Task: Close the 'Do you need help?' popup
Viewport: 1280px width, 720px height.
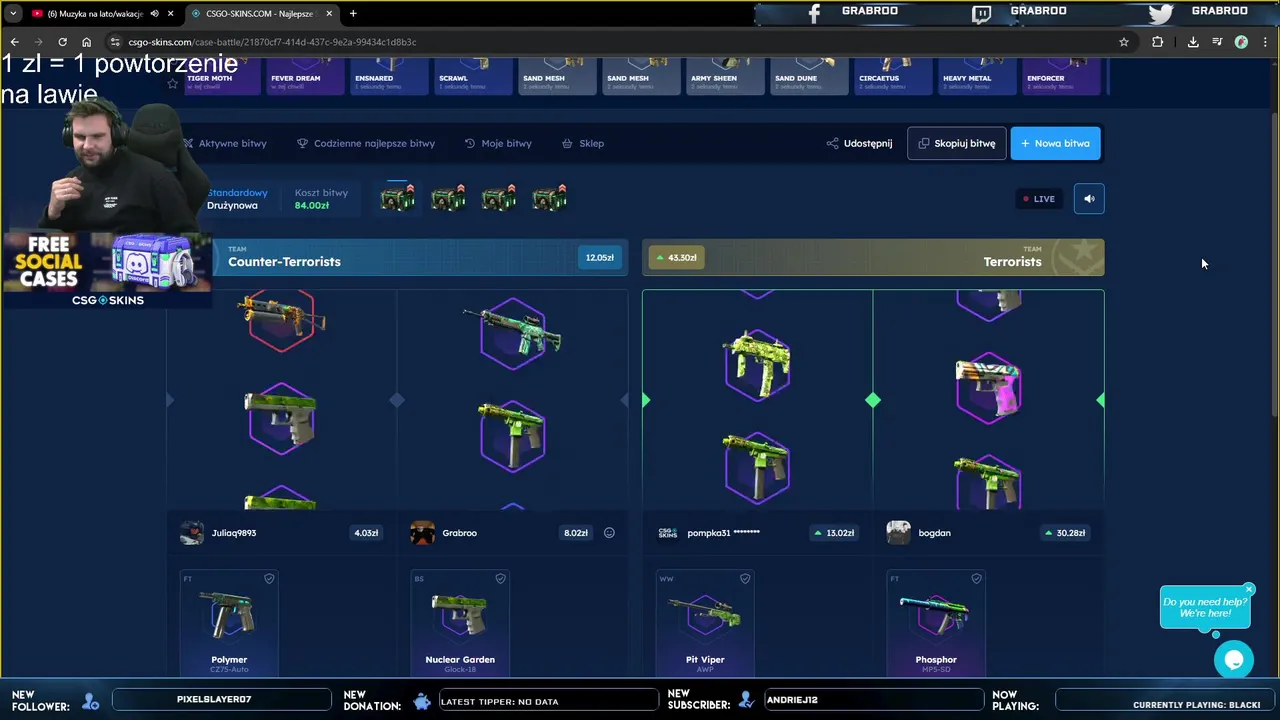Action: click(x=1249, y=590)
